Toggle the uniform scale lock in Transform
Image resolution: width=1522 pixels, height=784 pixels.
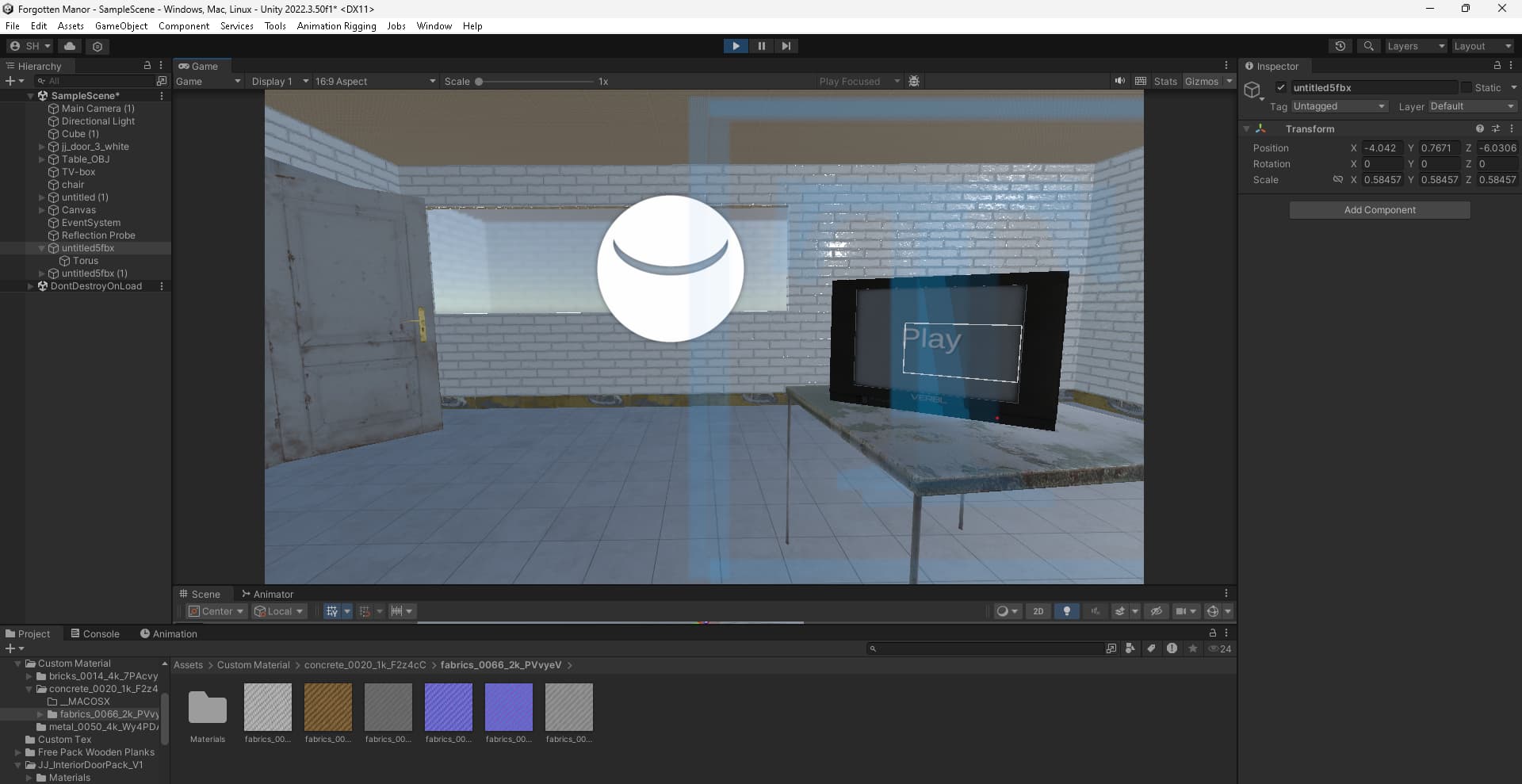tap(1338, 180)
